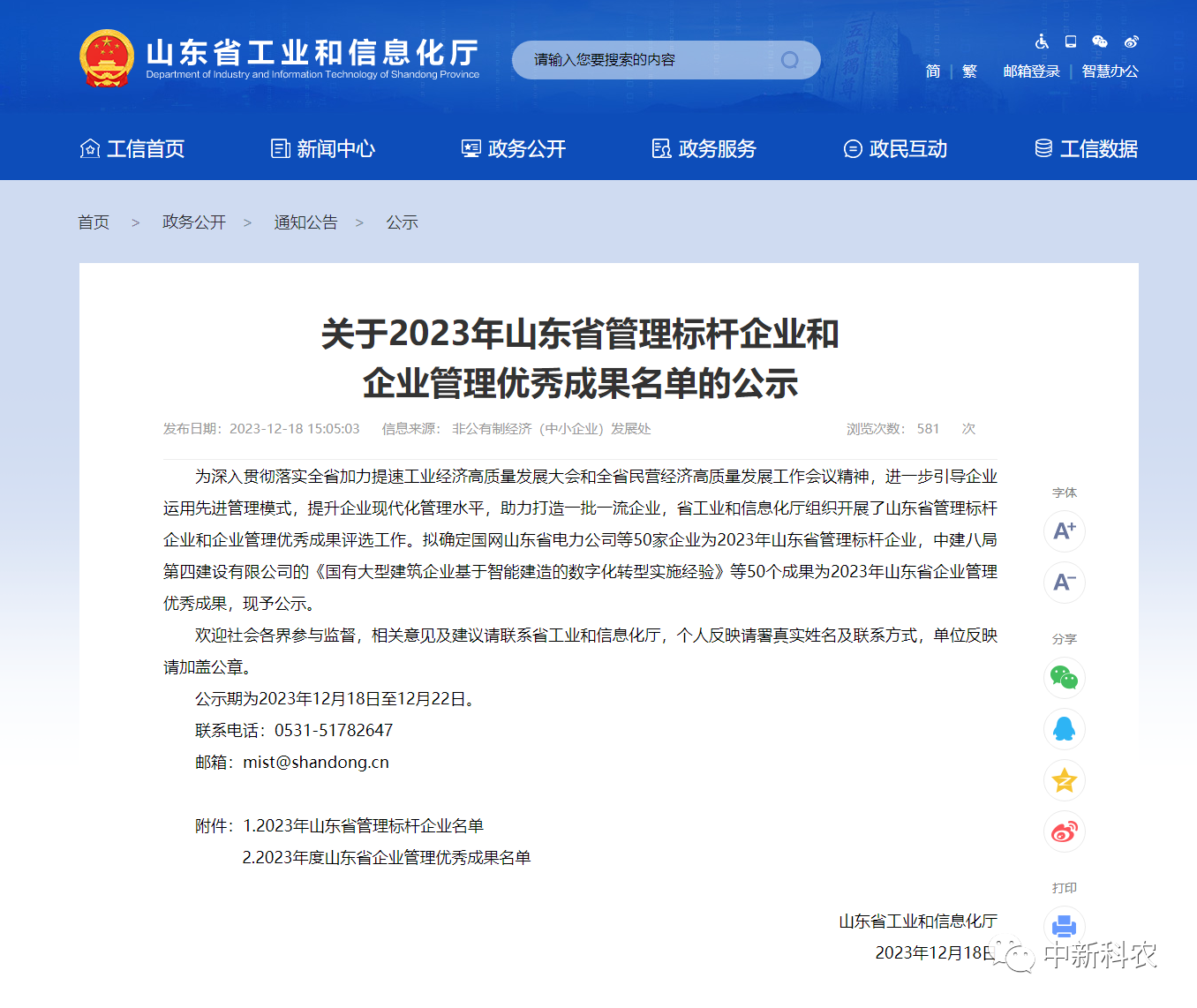Decrease font size with A- button

[1065, 582]
